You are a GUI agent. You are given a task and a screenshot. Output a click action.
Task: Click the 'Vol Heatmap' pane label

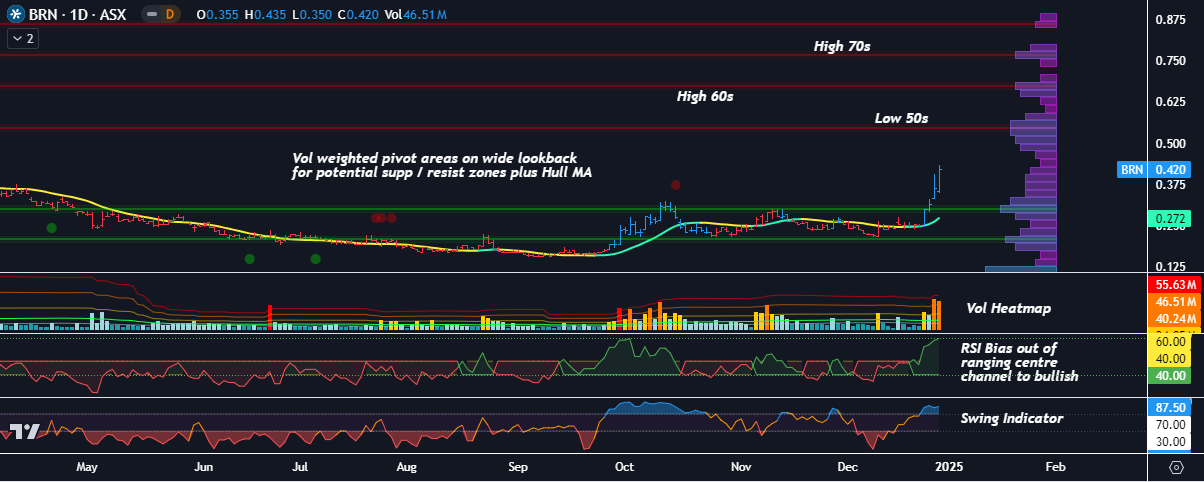pyautogui.click(x=1001, y=308)
